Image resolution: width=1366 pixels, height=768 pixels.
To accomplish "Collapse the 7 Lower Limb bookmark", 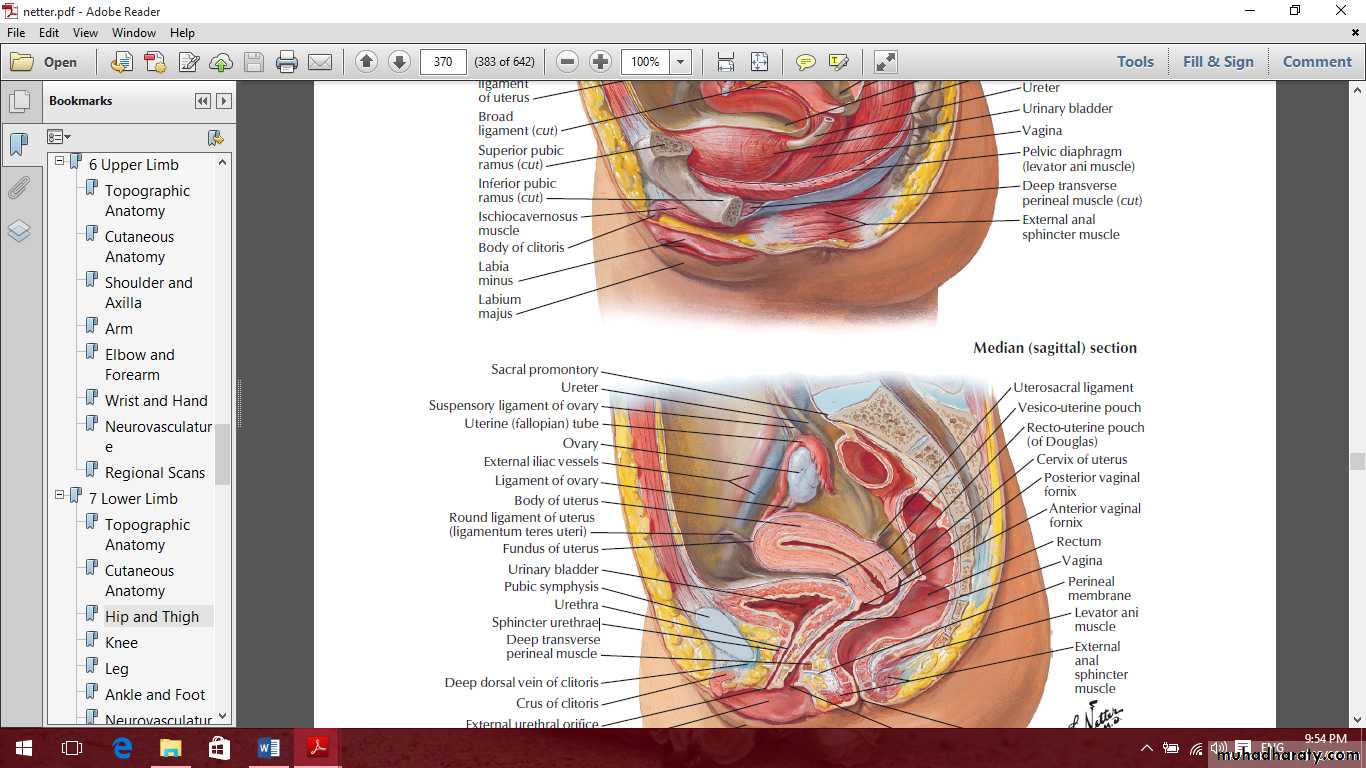I will 60,495.
